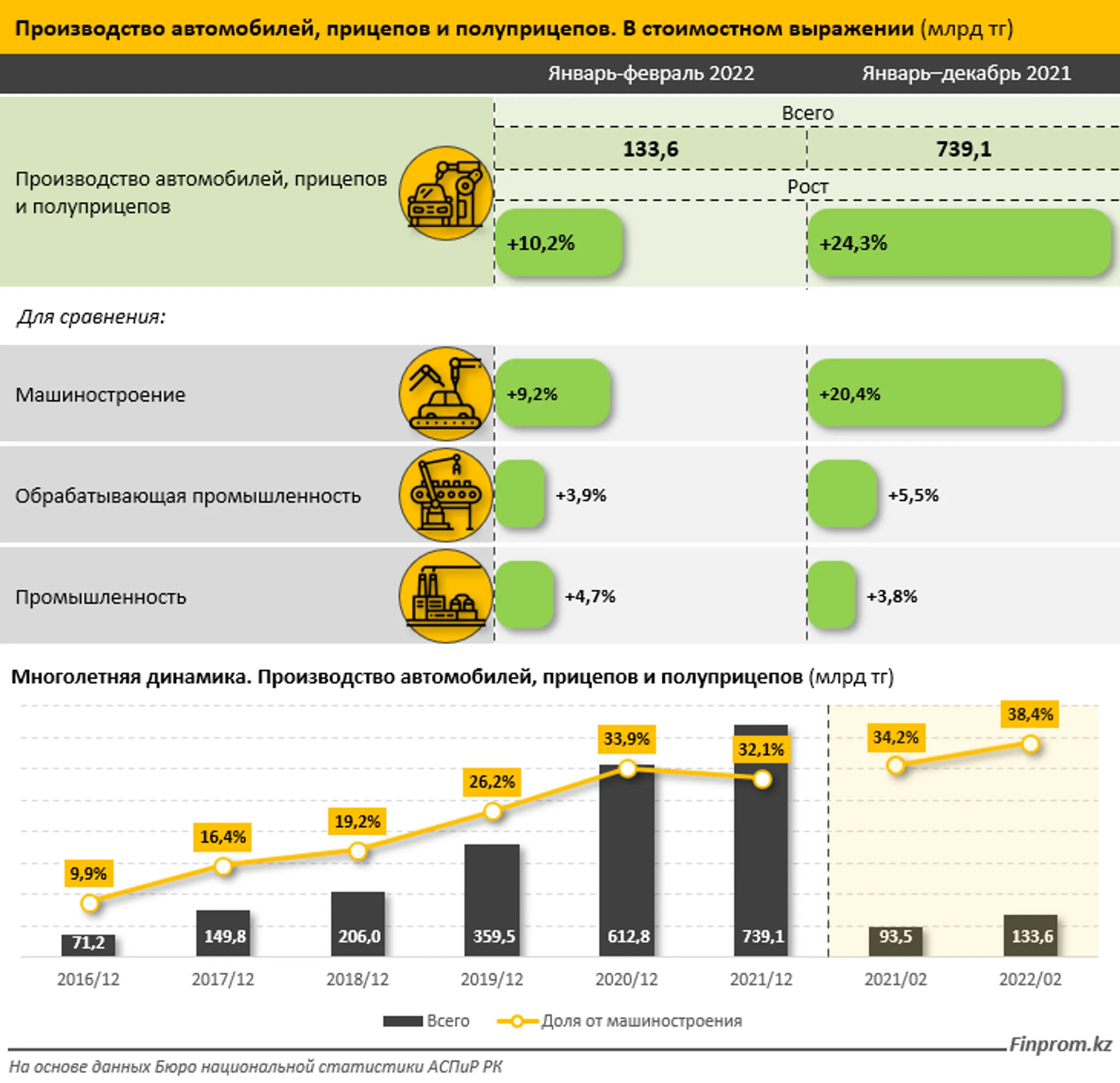The image size is (1120, 1083).
Task: Click the Машиностроение assembly line icon
Action: tap(446, 393)
